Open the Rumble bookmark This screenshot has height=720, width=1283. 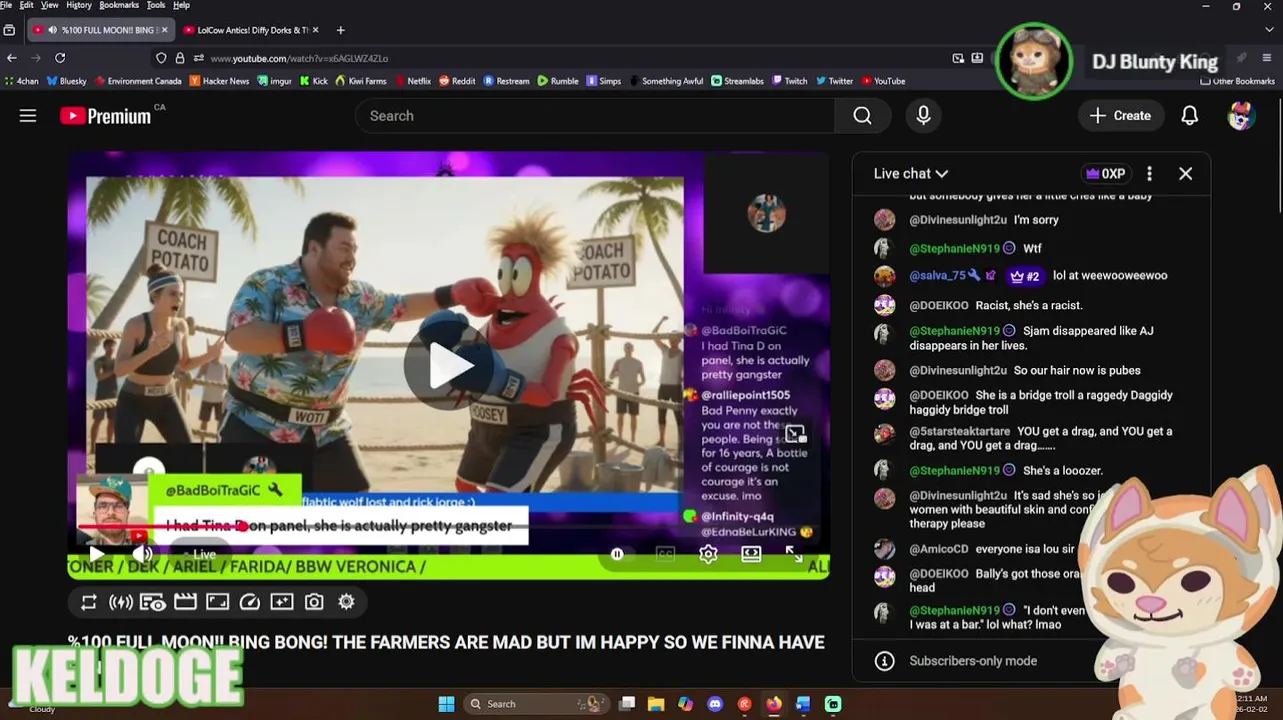[558, 81]
